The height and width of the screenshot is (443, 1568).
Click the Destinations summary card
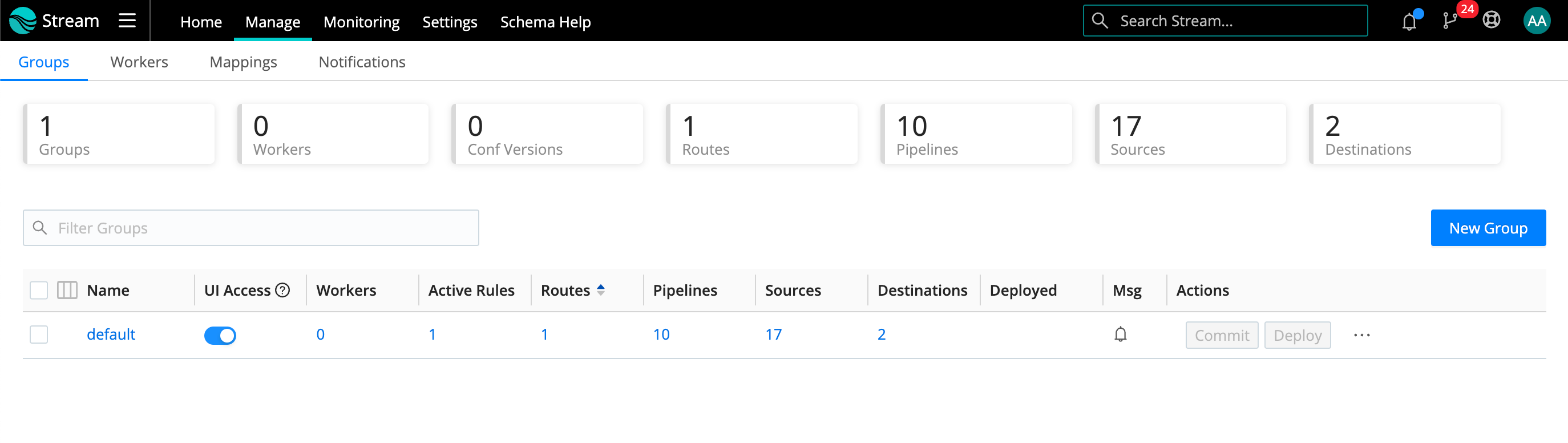1405,134
